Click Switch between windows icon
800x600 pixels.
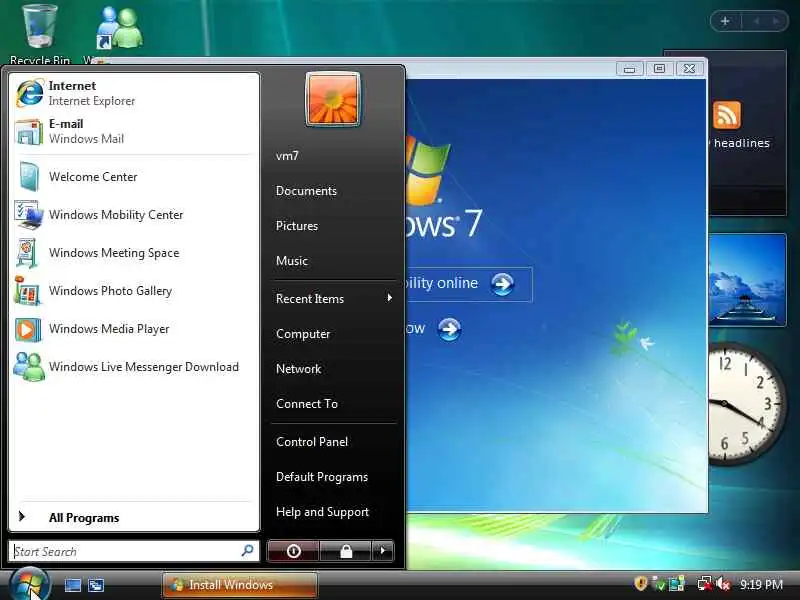tap(96, 585)
